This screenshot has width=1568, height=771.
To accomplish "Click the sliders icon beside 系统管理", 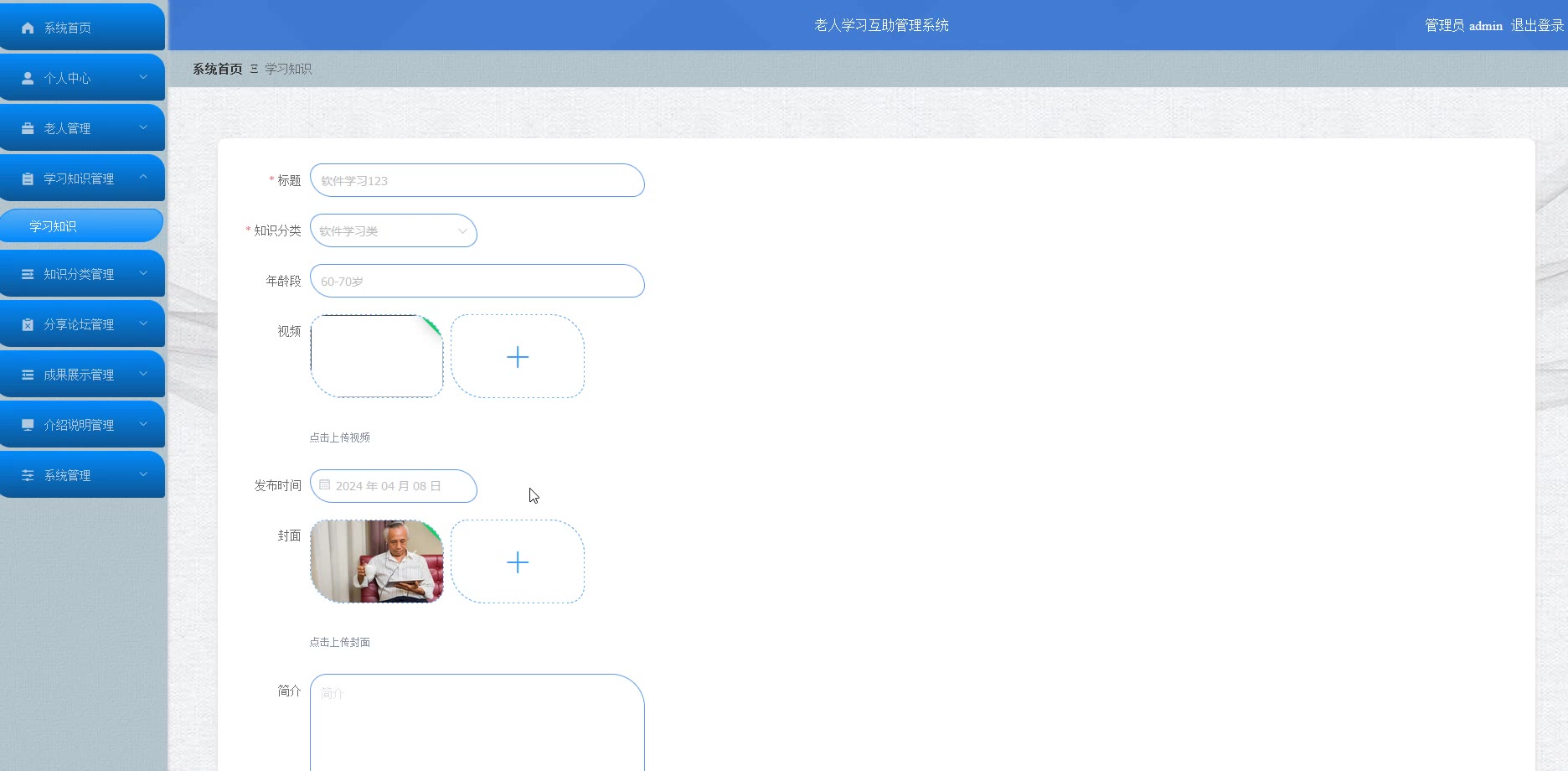I will [x=28, y=475].
